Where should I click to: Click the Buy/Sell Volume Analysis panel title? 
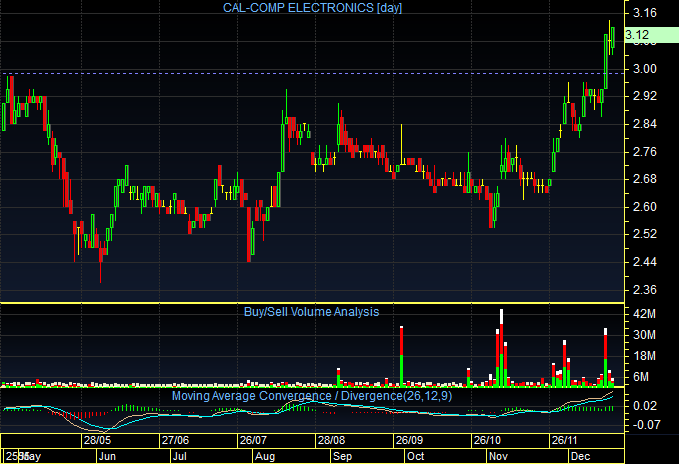point(311,312)
